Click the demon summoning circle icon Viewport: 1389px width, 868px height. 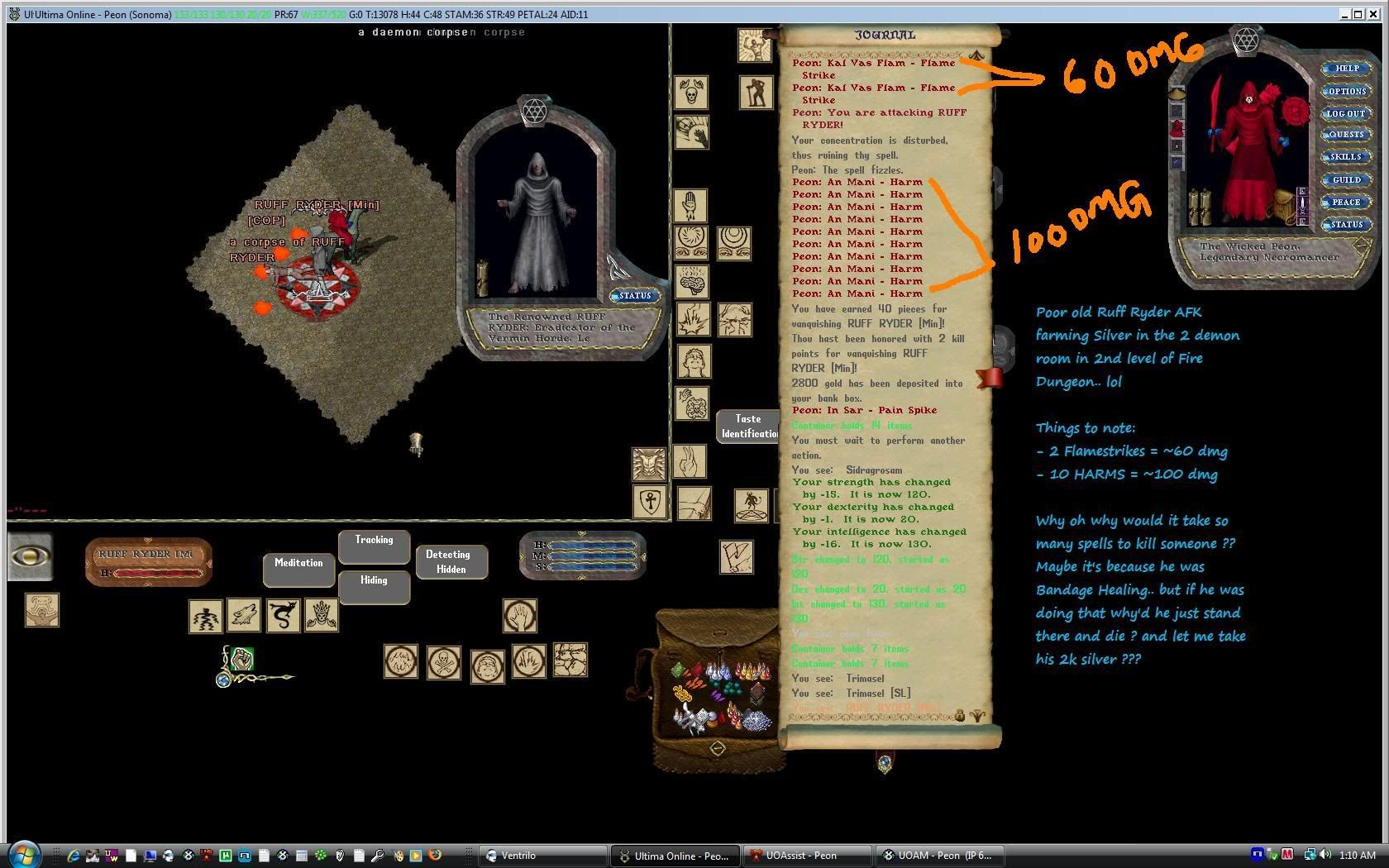pyautogui.click(x=752, y=505)
